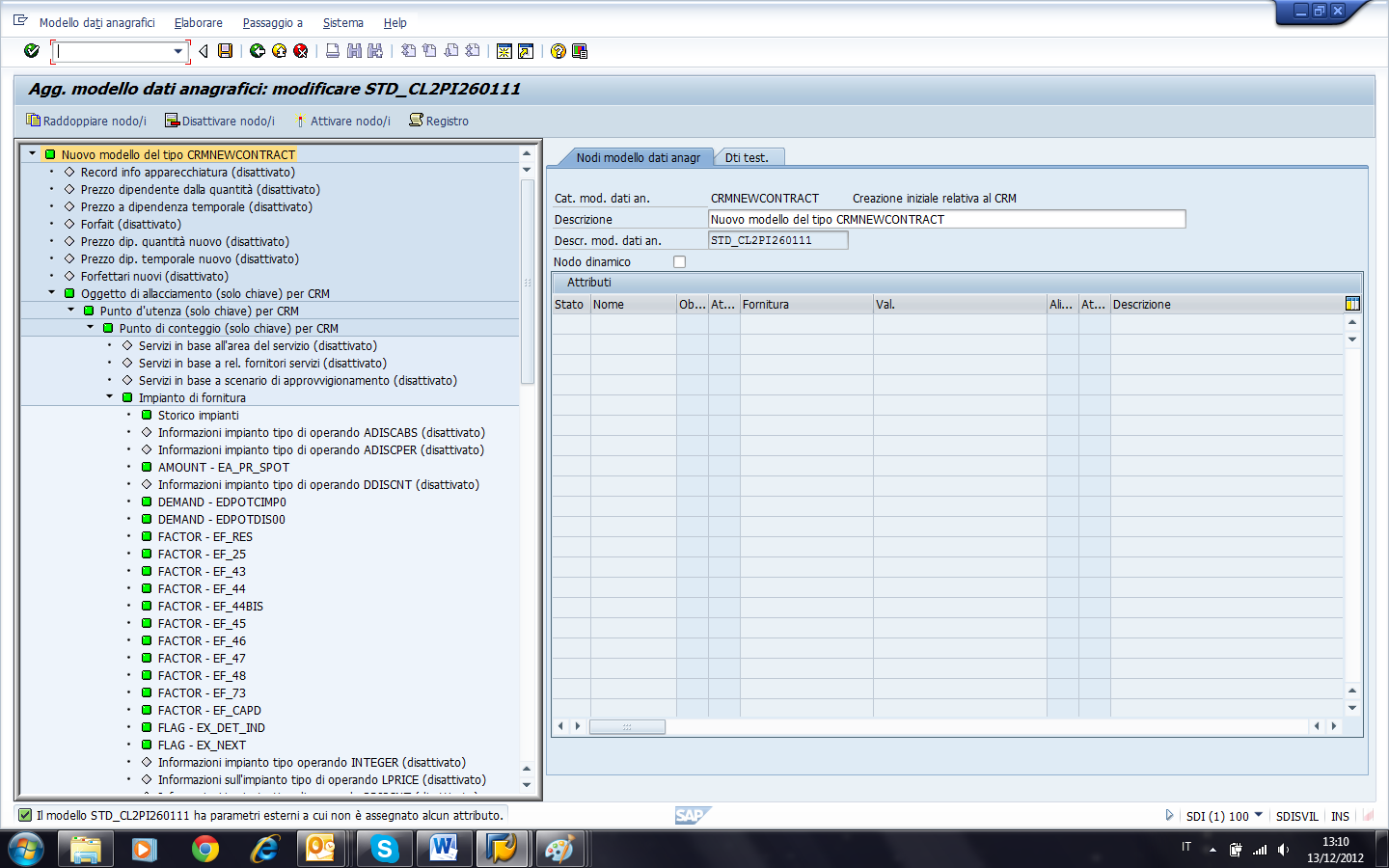Image resolution: width=1389 pixels, height=868 pixels.
Task: Collapse Punto d'utenza (solo chiave) per CRM
Action: (68, 311)
